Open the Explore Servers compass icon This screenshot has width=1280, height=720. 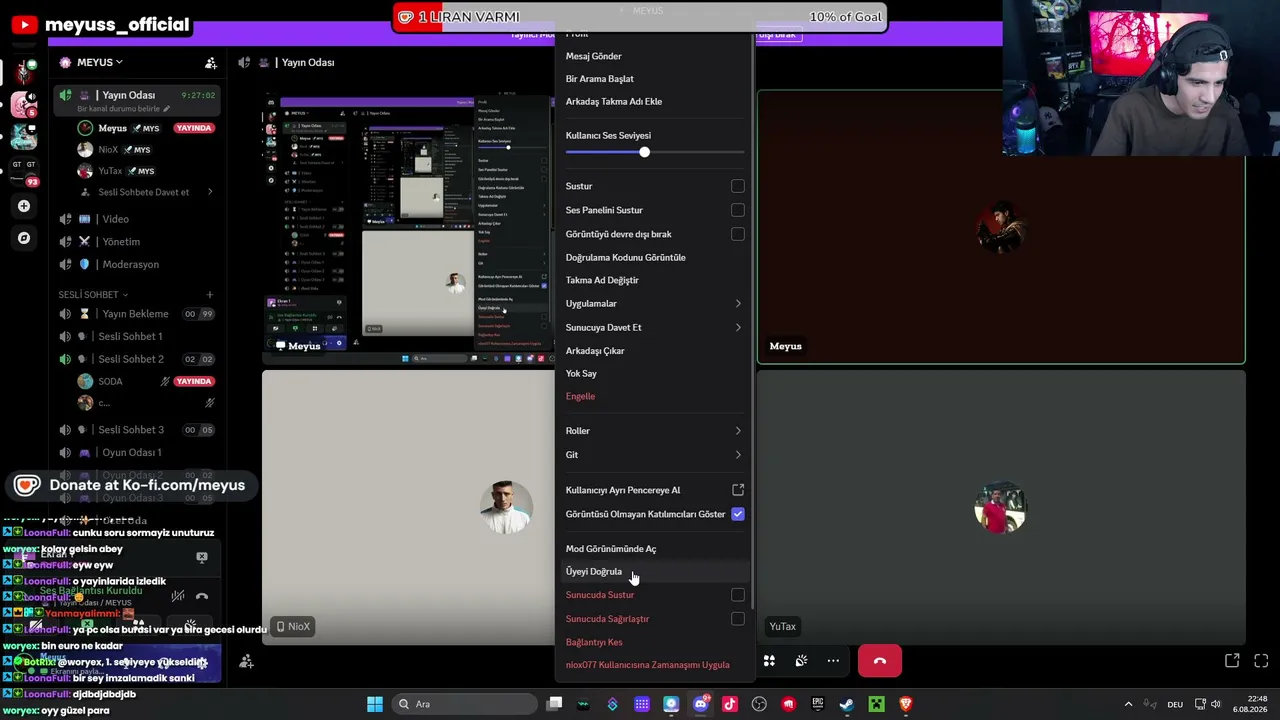[x=24, y=238]
